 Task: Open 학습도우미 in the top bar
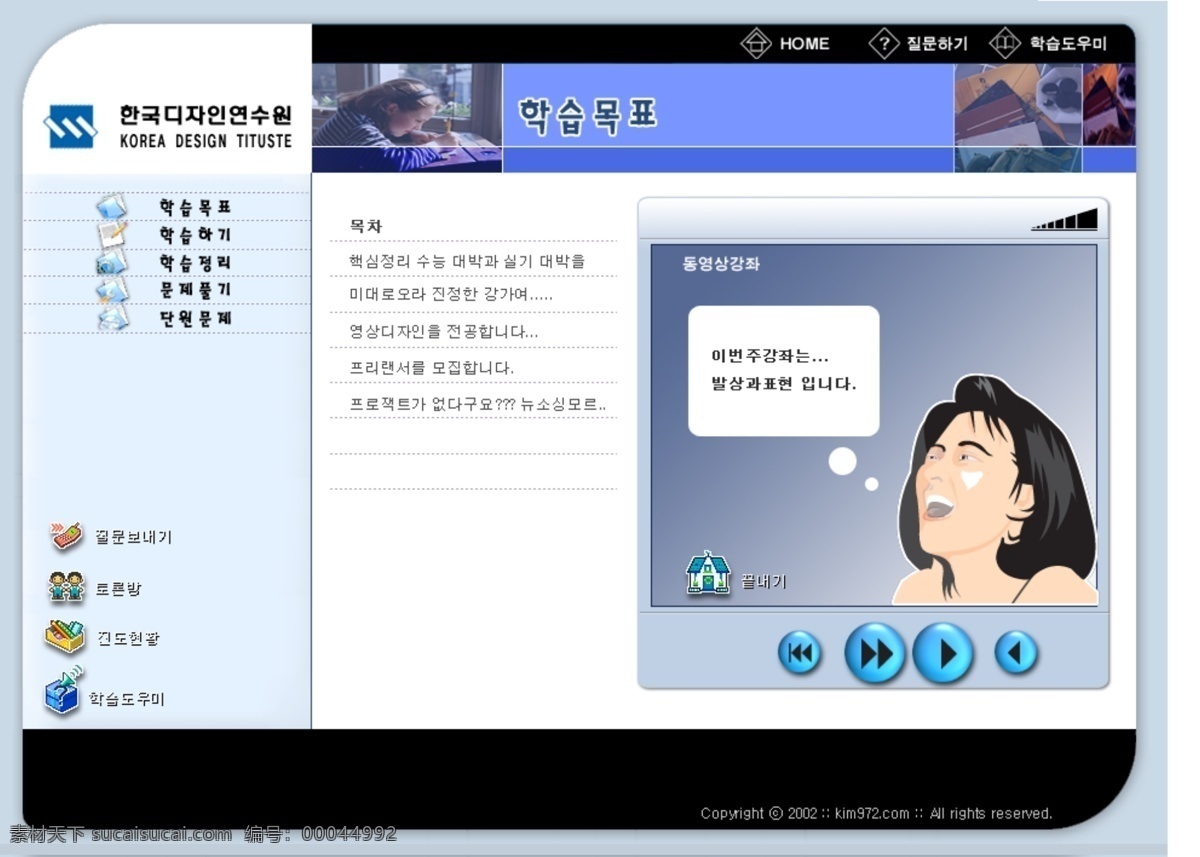point(1068,44)
